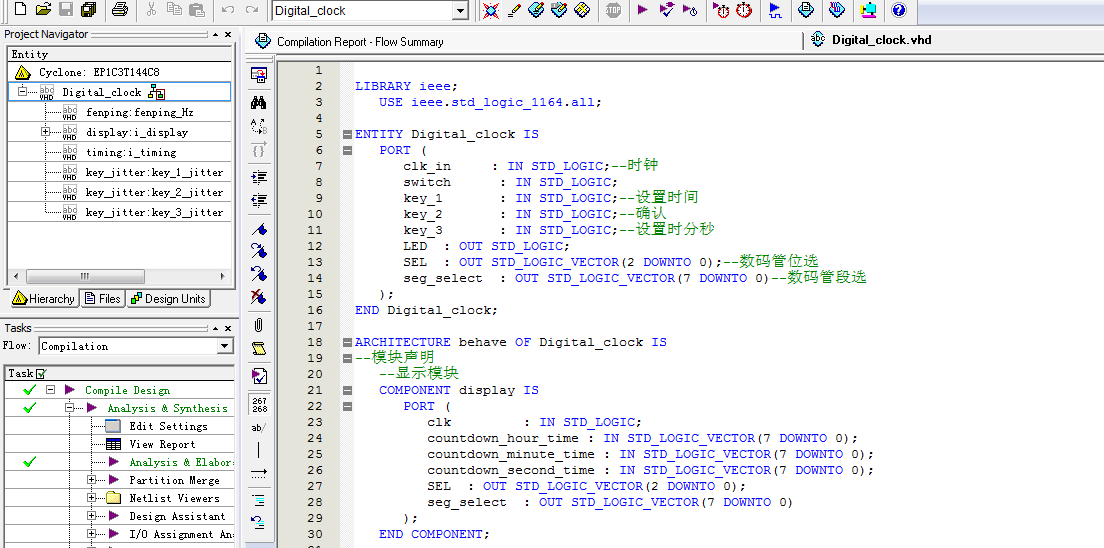
Task: Click View Report in the Tasks list
Action: coord(161,444)
